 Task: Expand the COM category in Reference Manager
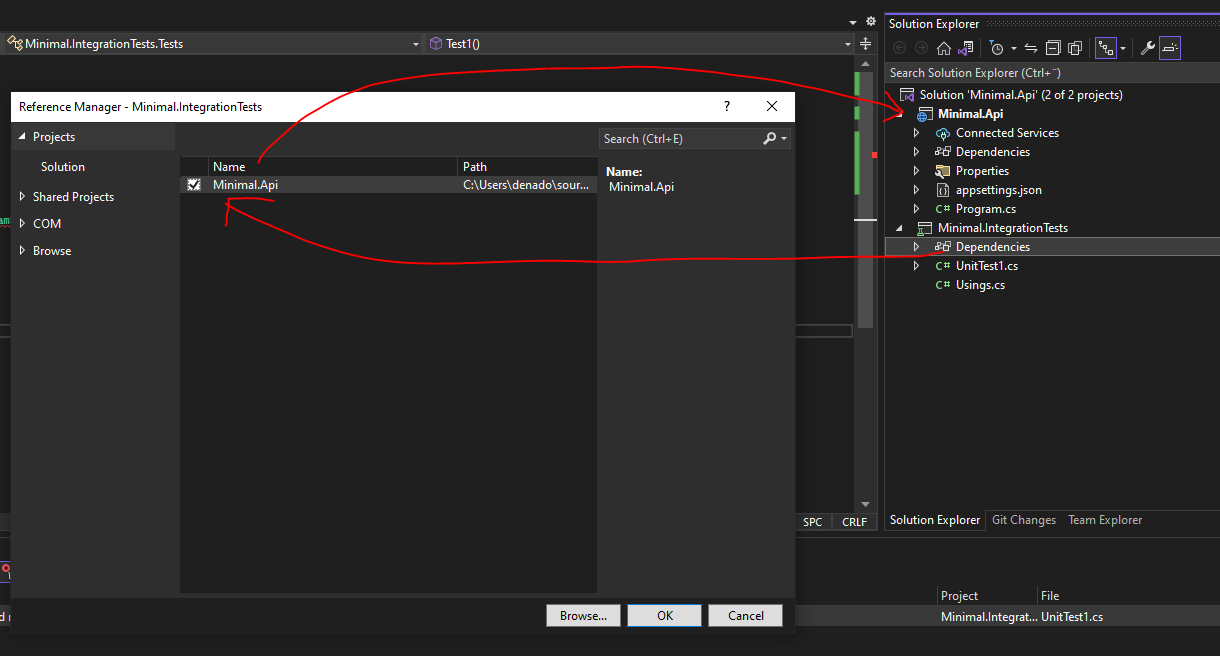(x=23, y=224)
